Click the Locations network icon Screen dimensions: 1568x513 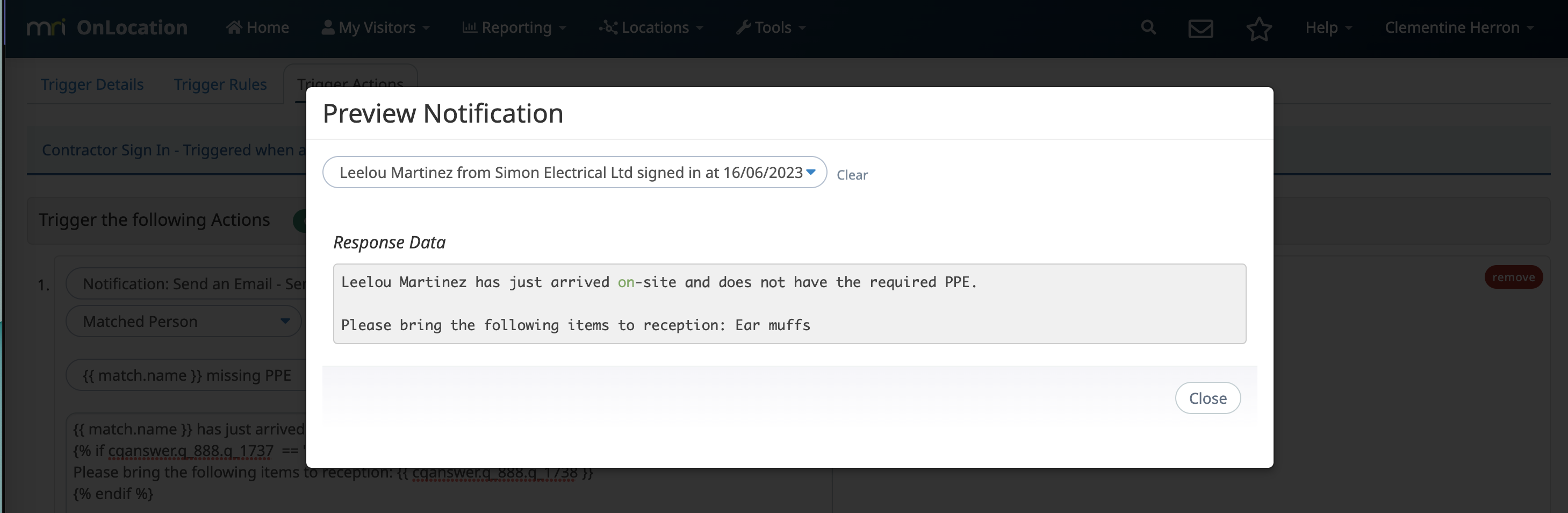(608, 27)
